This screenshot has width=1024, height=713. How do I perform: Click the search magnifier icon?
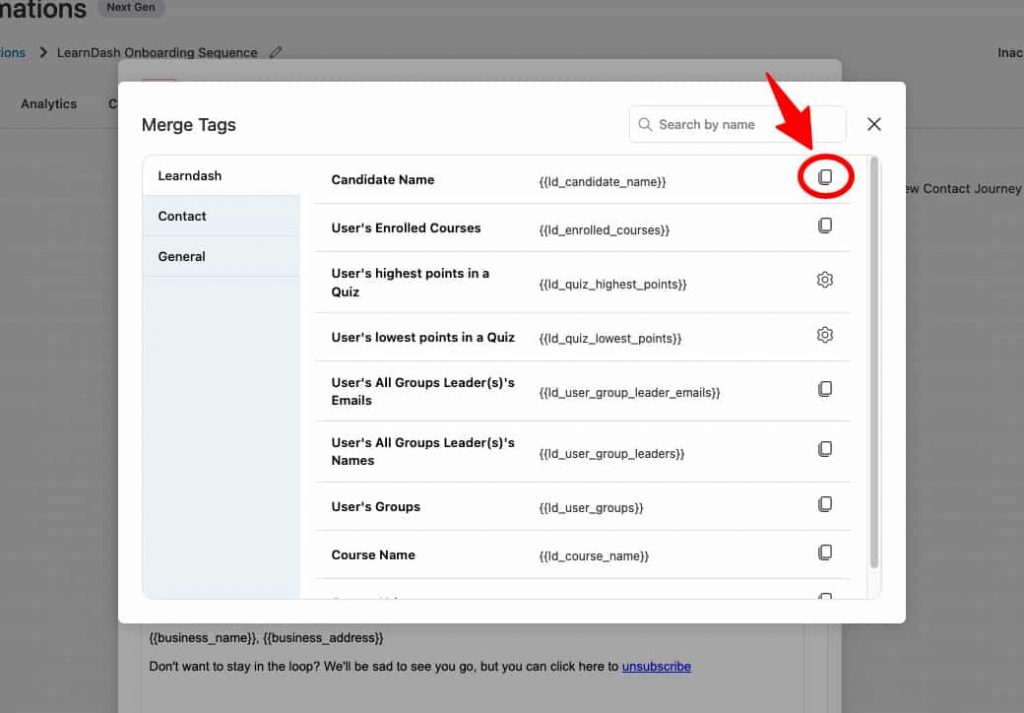click(x=645, y=124)
